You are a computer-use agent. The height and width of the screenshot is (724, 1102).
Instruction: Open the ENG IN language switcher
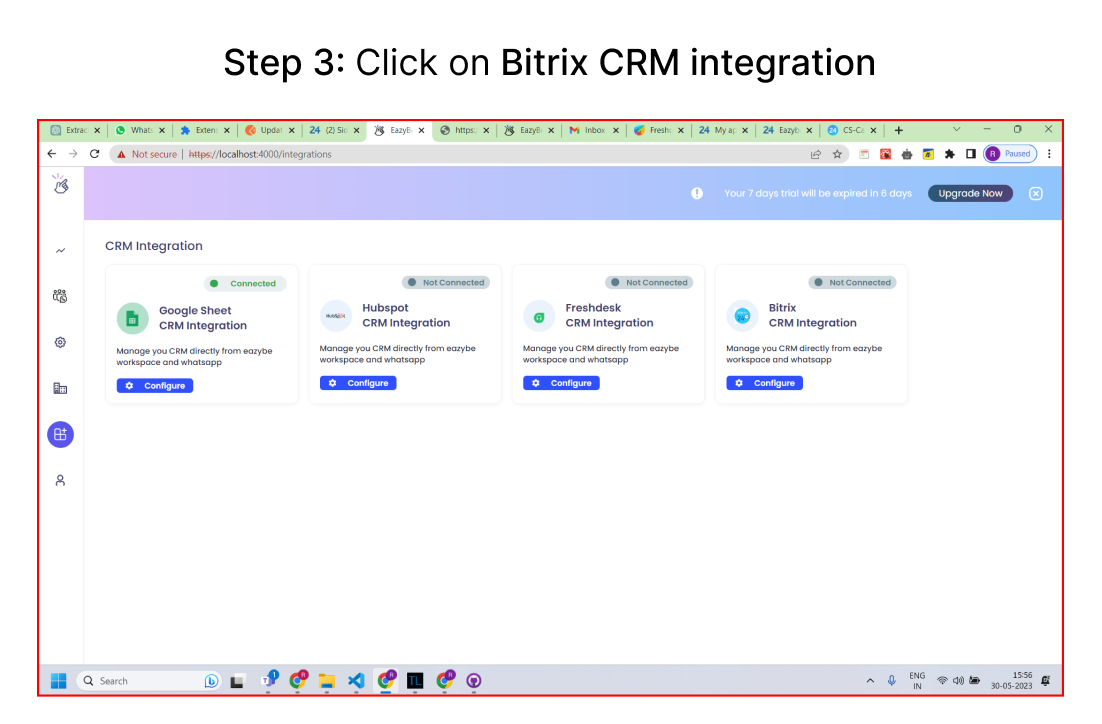pos(917,681)
